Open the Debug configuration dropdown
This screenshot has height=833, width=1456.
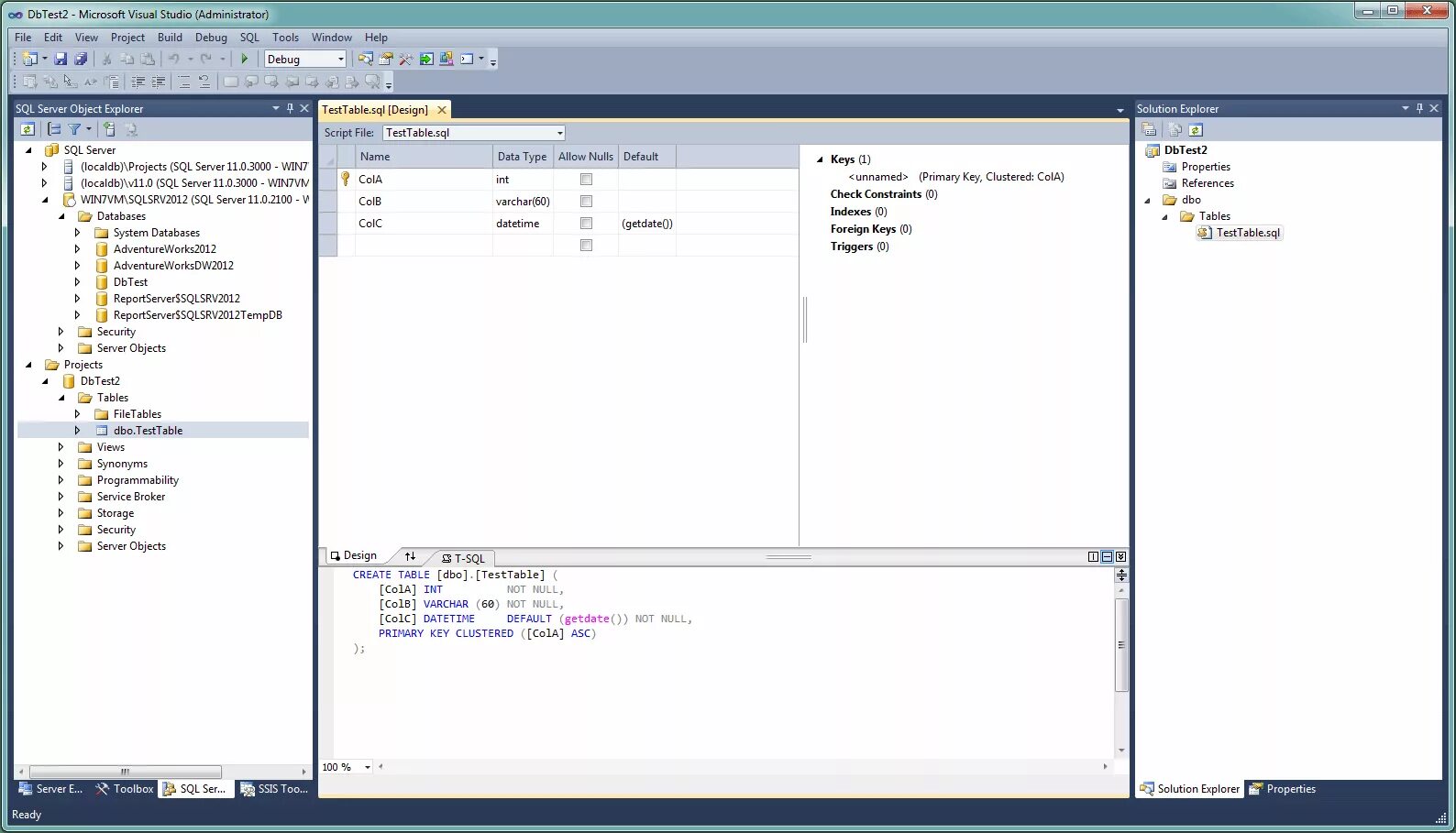point(340,60)
